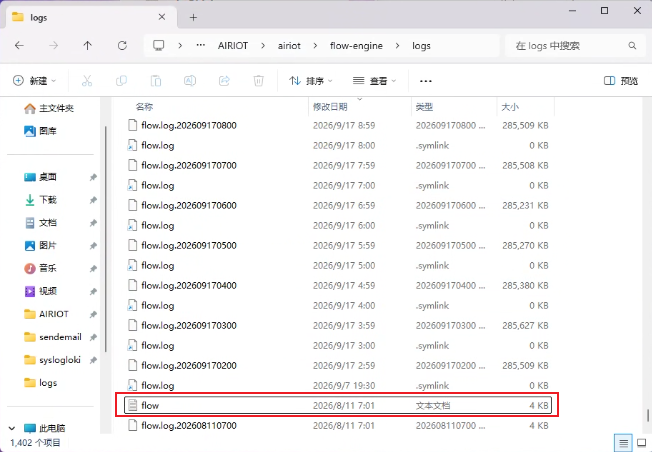Viewport: 652px width, 452px height.
Task: Open the 新建 New dropdown
Action: [x=35, y=81]
